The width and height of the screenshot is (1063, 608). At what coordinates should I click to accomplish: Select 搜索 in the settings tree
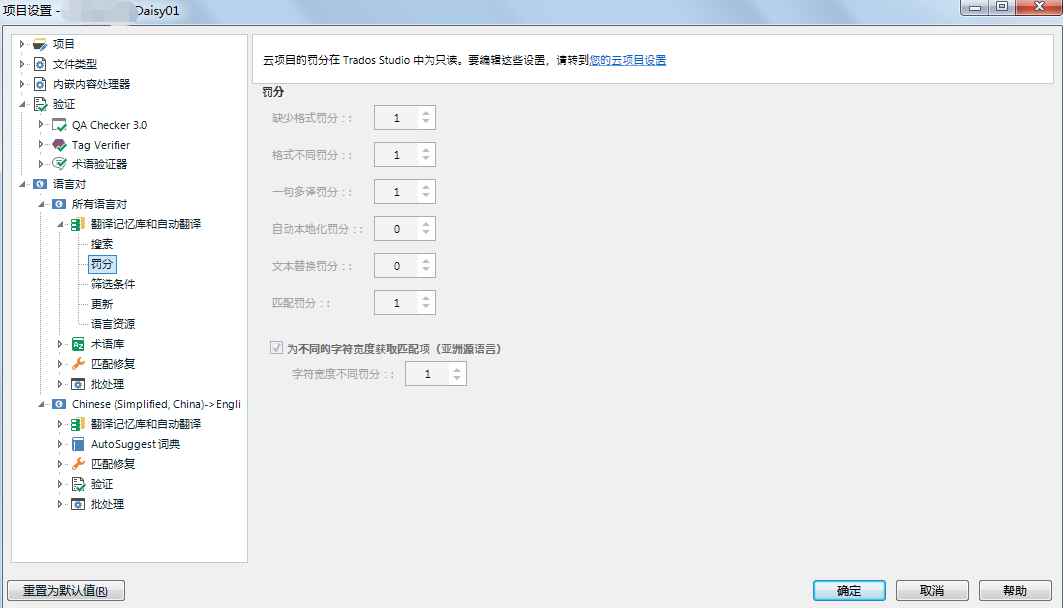(x=102, y=244)
